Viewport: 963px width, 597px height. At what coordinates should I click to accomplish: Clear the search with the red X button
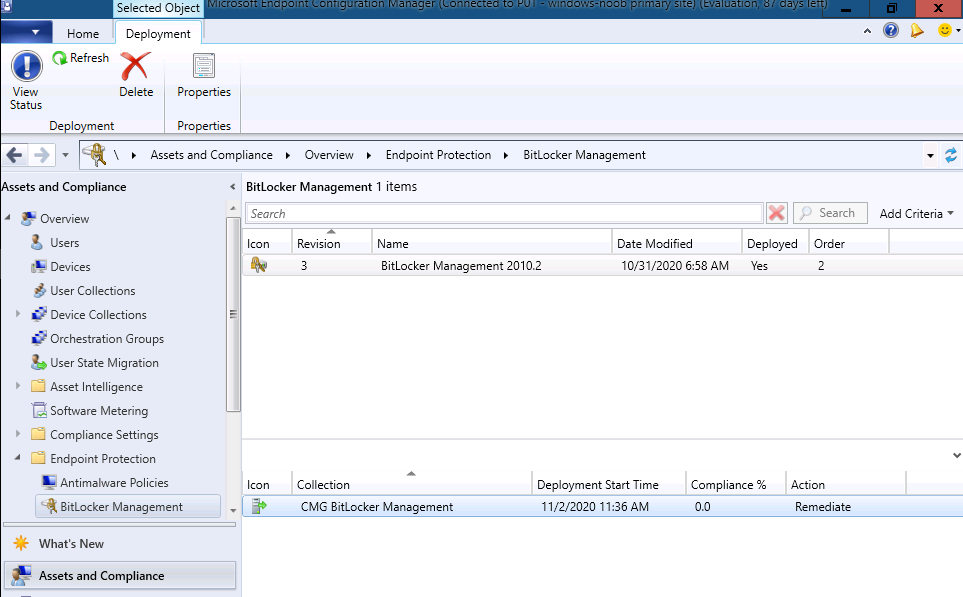pos(776,213)
